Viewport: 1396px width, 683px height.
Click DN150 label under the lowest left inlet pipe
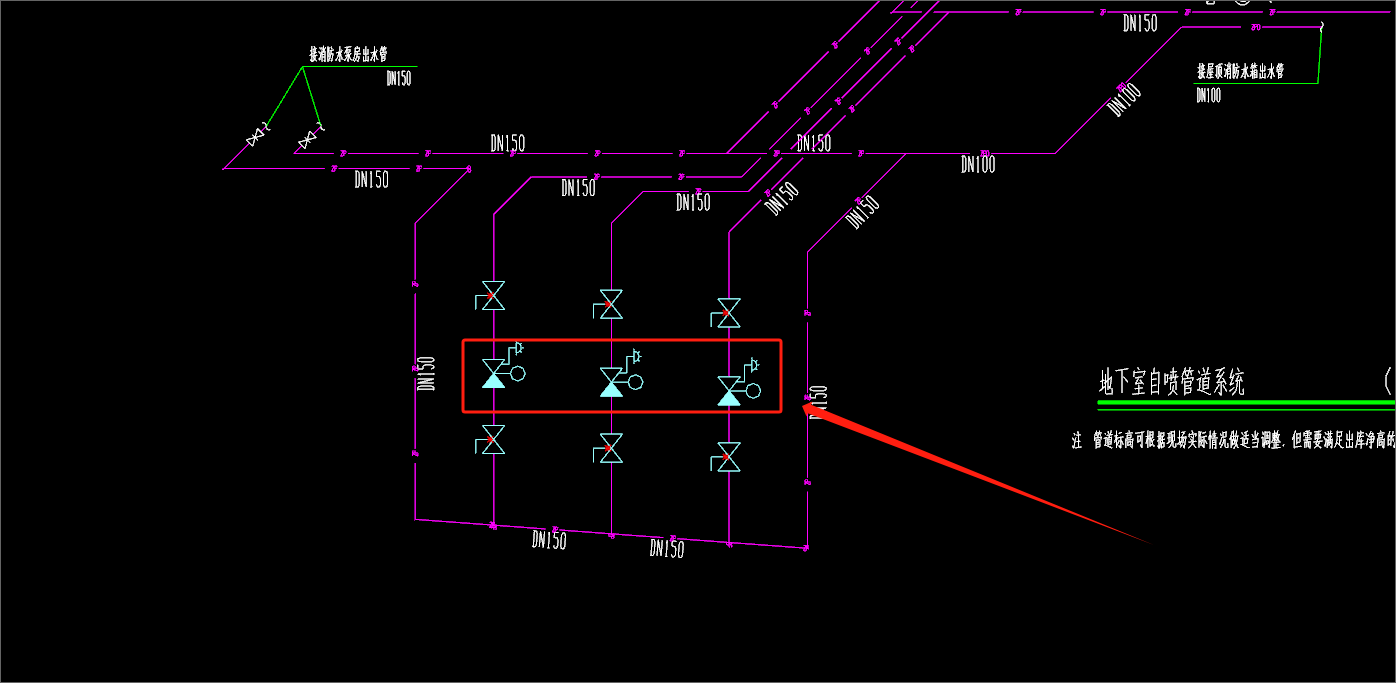371,180
